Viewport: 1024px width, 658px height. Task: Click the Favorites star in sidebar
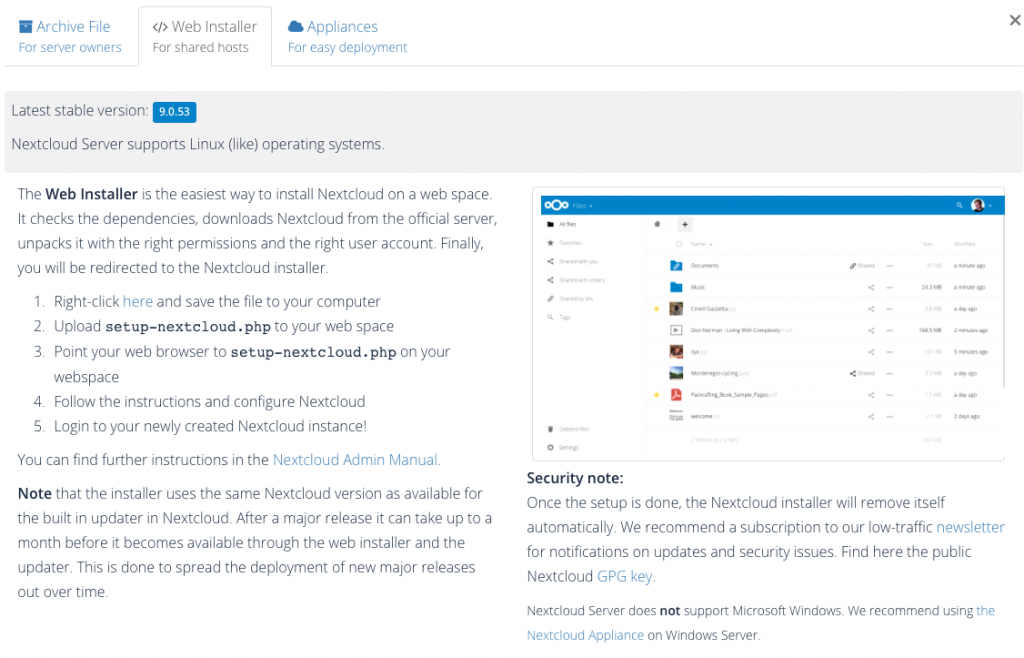click(551, 243)
